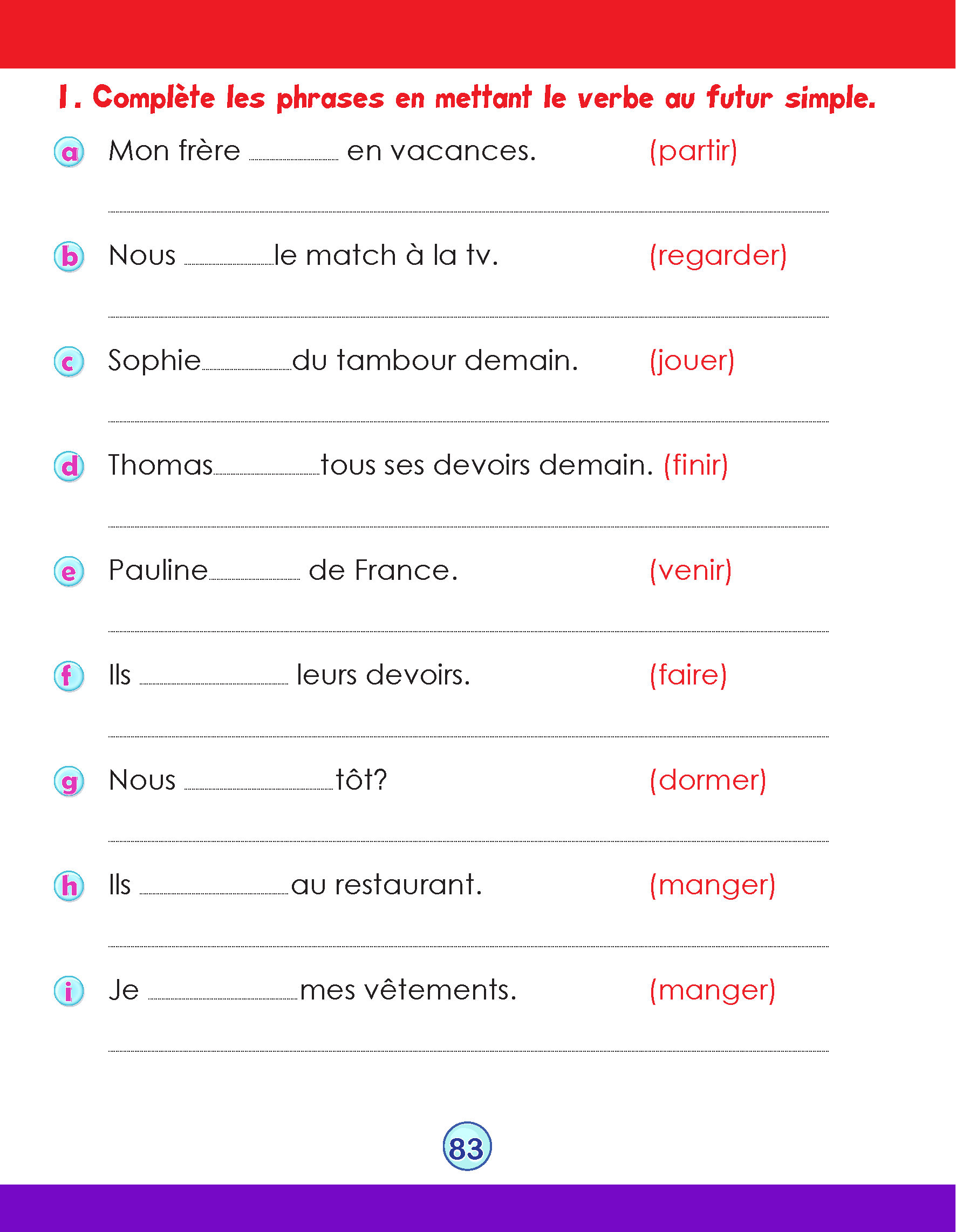Click the letter 'i' bullet icon
956x1232 pixels.
[x=69, y=991]
